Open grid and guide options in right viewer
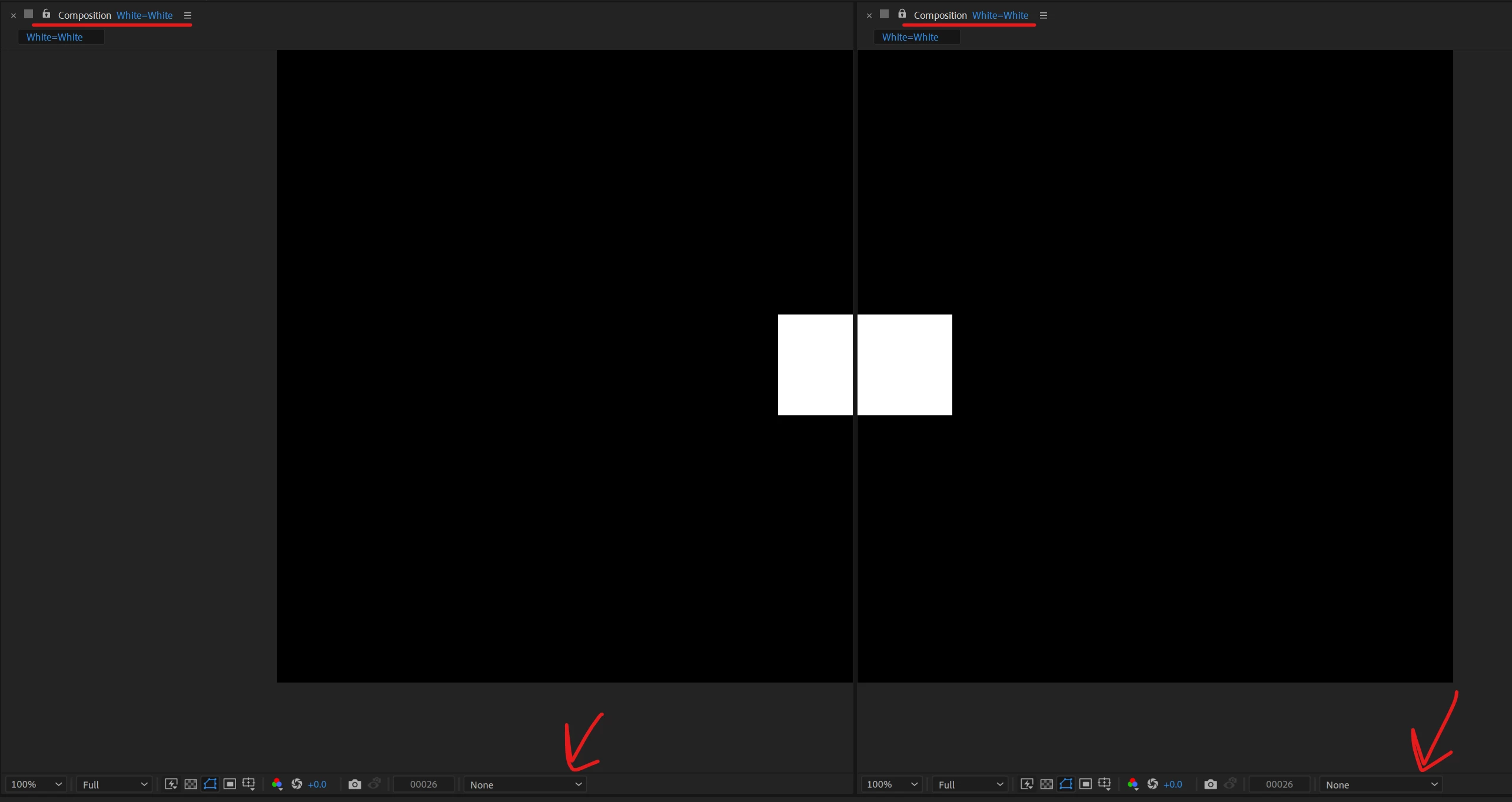 click(x=1105, y=784)
